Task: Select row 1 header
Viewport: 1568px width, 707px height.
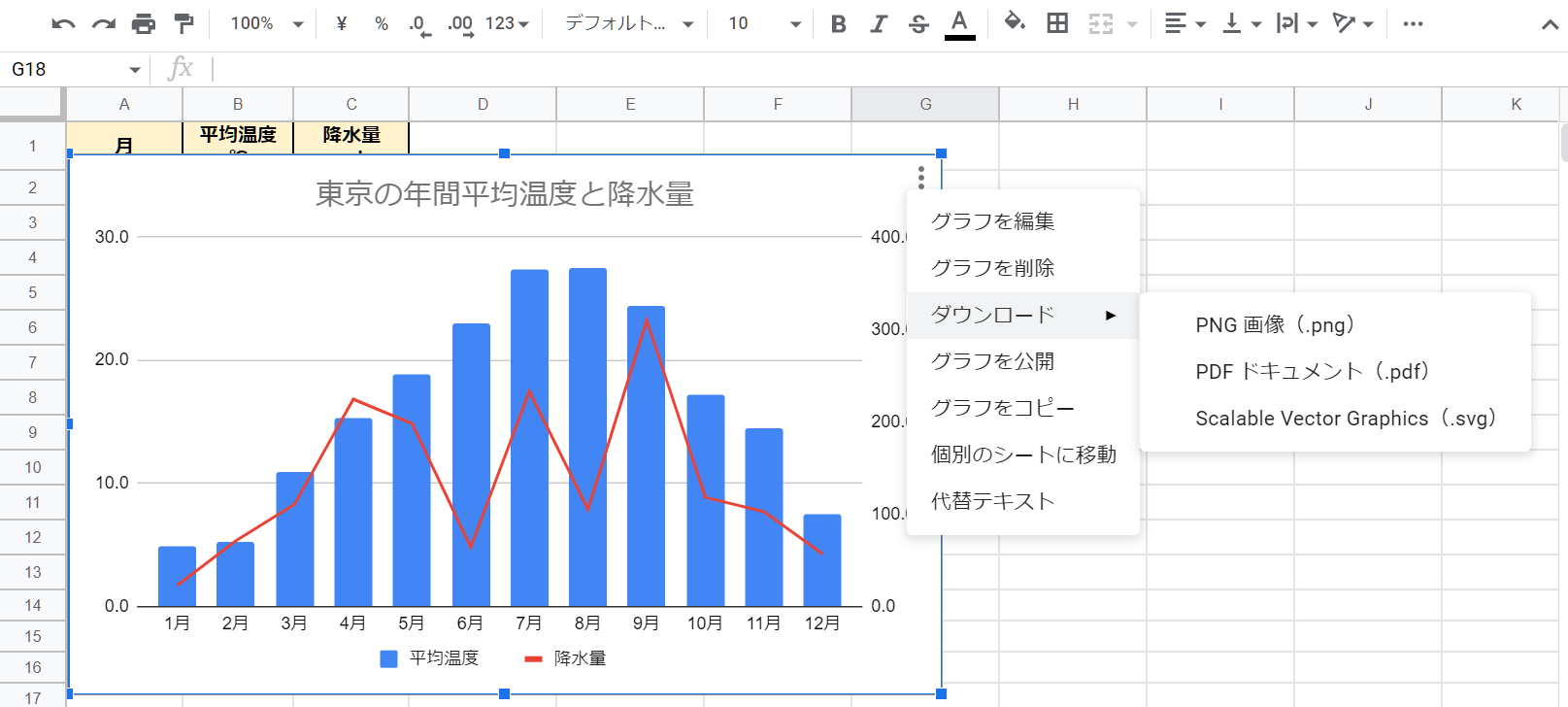Action: [32, 146]
